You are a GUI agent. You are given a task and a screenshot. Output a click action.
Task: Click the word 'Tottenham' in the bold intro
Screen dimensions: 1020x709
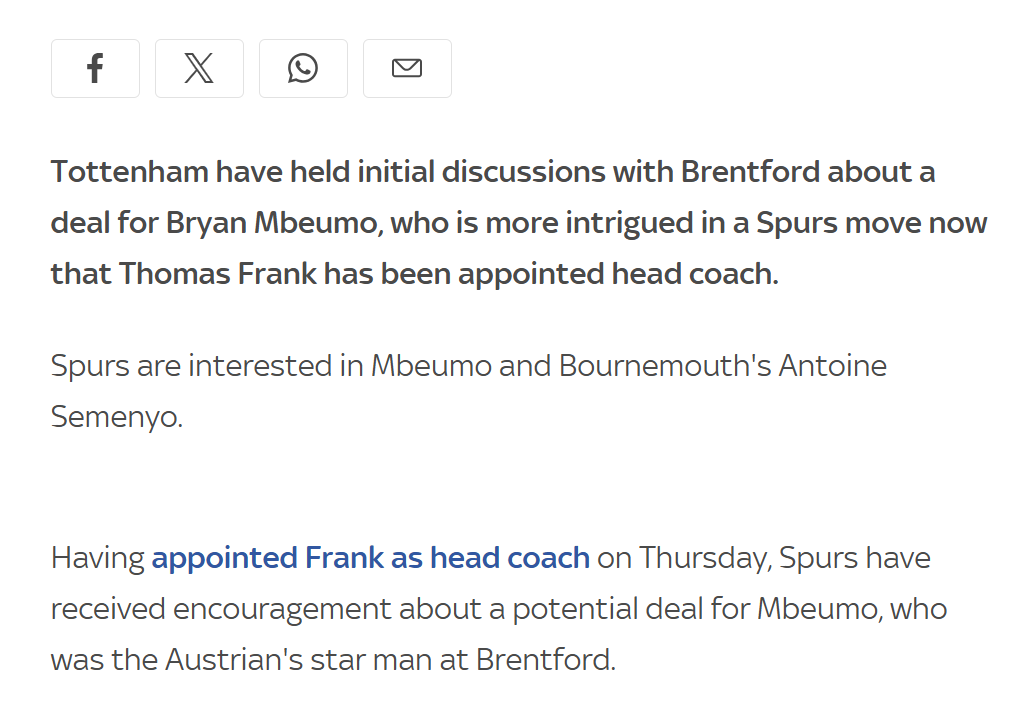(x=129, y=172)
